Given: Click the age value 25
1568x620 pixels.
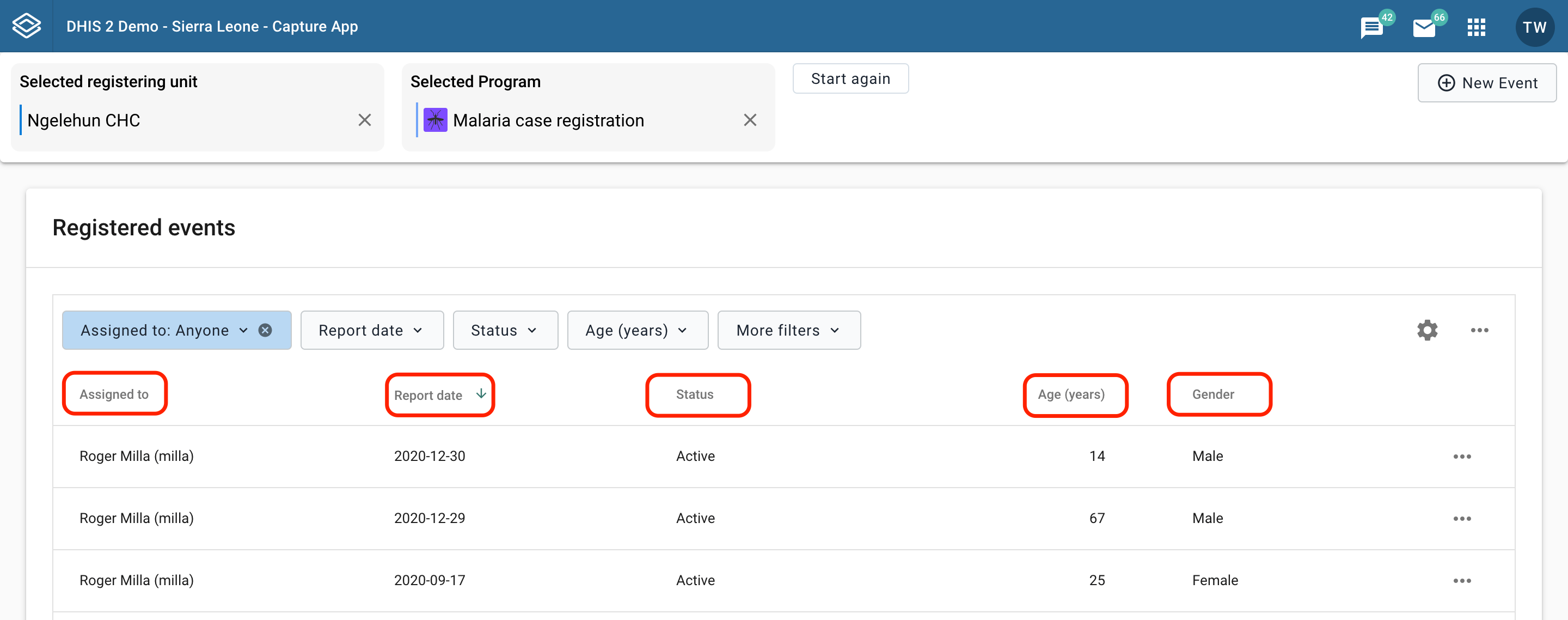Looking at the screenshot, I should tap(1097, 580).
